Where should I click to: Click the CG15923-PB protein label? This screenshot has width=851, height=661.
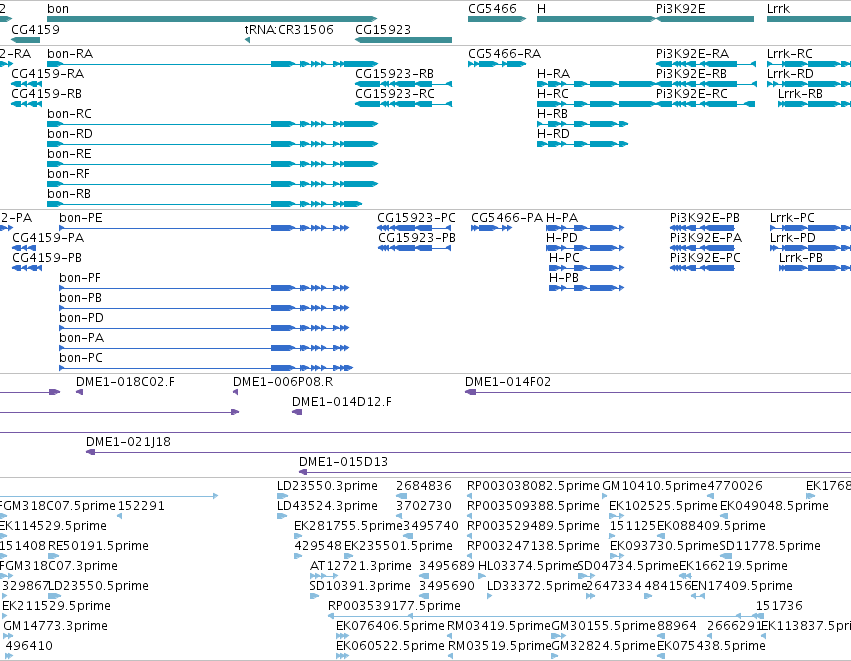[417, 238]
